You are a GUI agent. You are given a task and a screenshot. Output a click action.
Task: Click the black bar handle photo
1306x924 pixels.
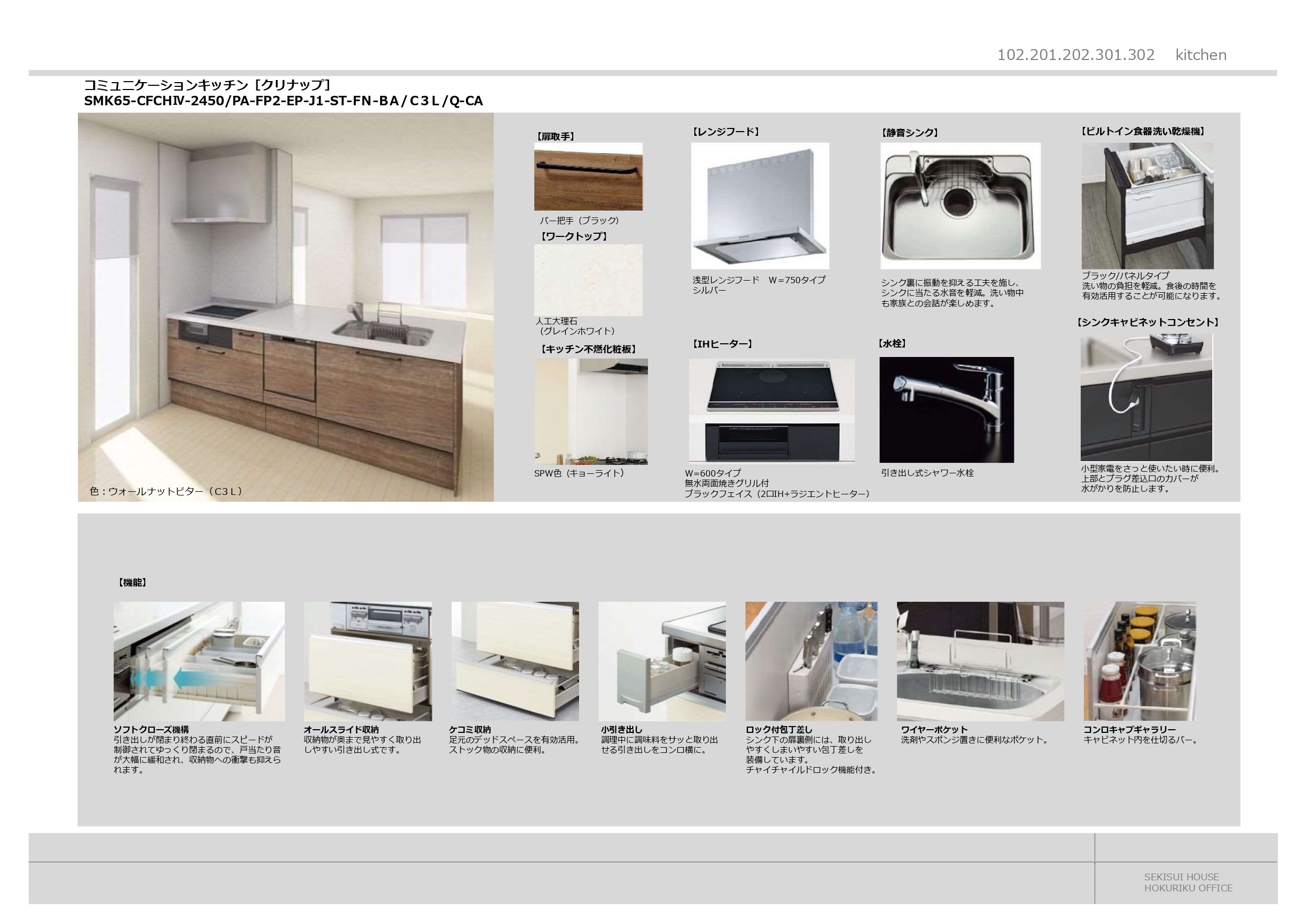click(588, 176)
